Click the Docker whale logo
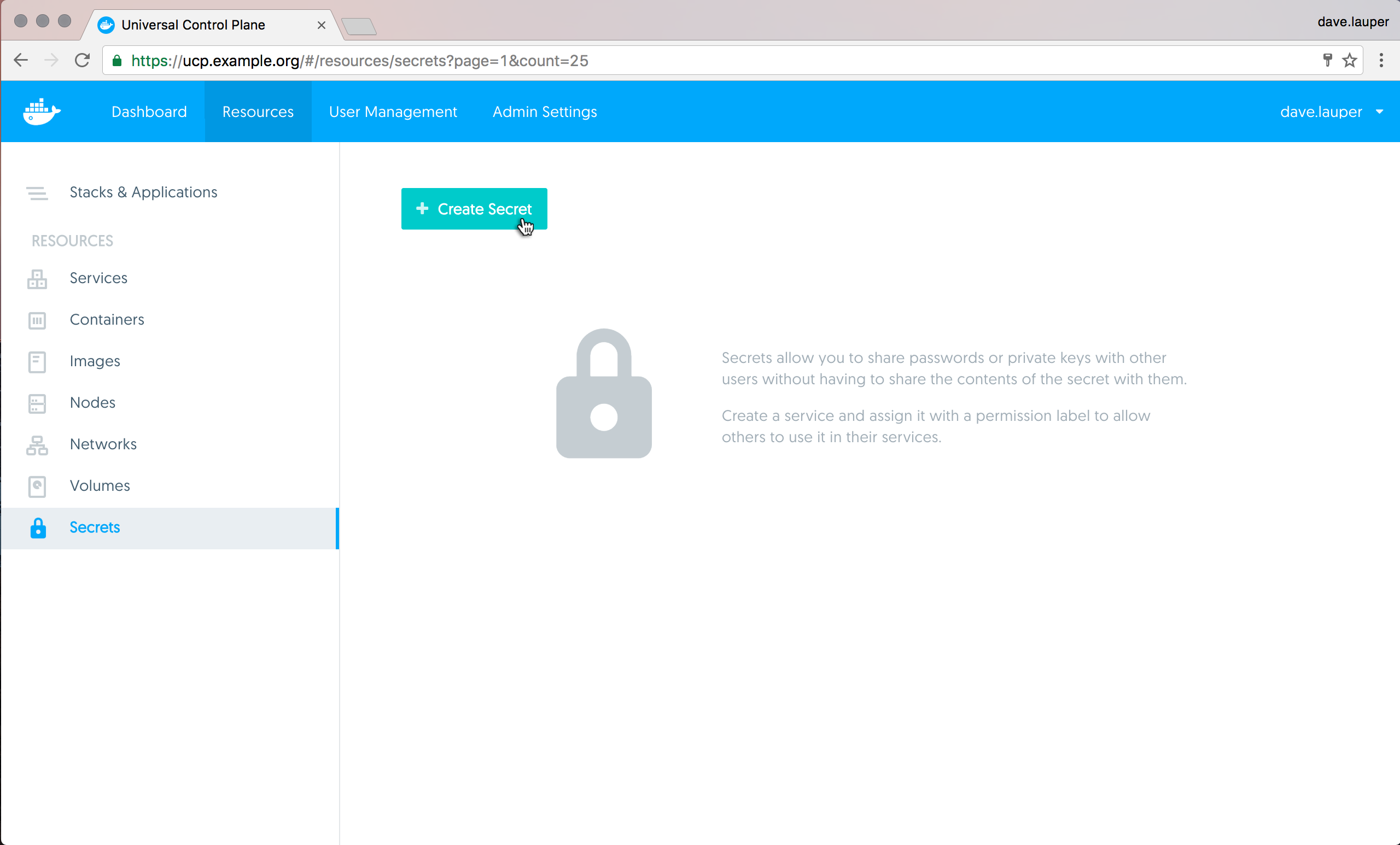The height and width of the screenshot is (845, 1400). pyautogui.click(x=42, y=112)
